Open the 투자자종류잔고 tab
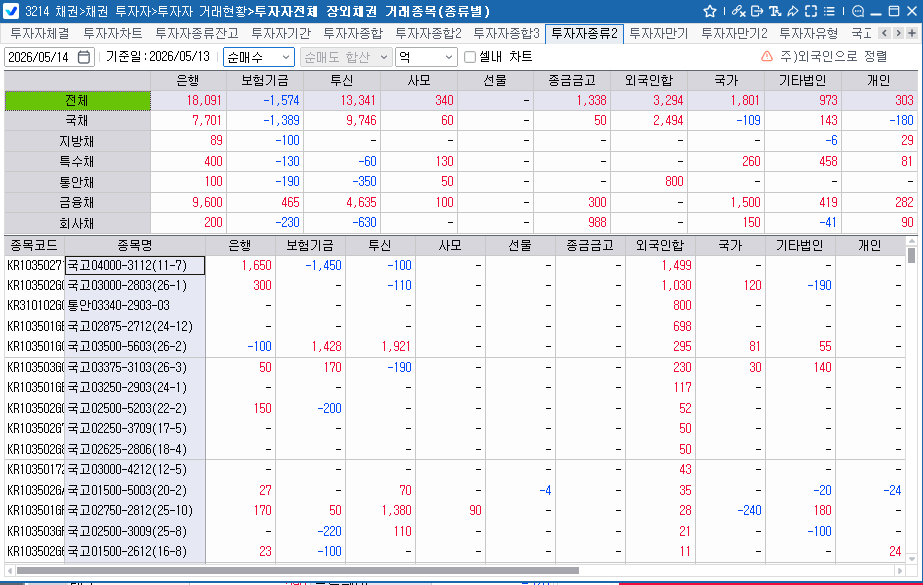923x585 pixels. pyautogui.click(x=197, y=34)
